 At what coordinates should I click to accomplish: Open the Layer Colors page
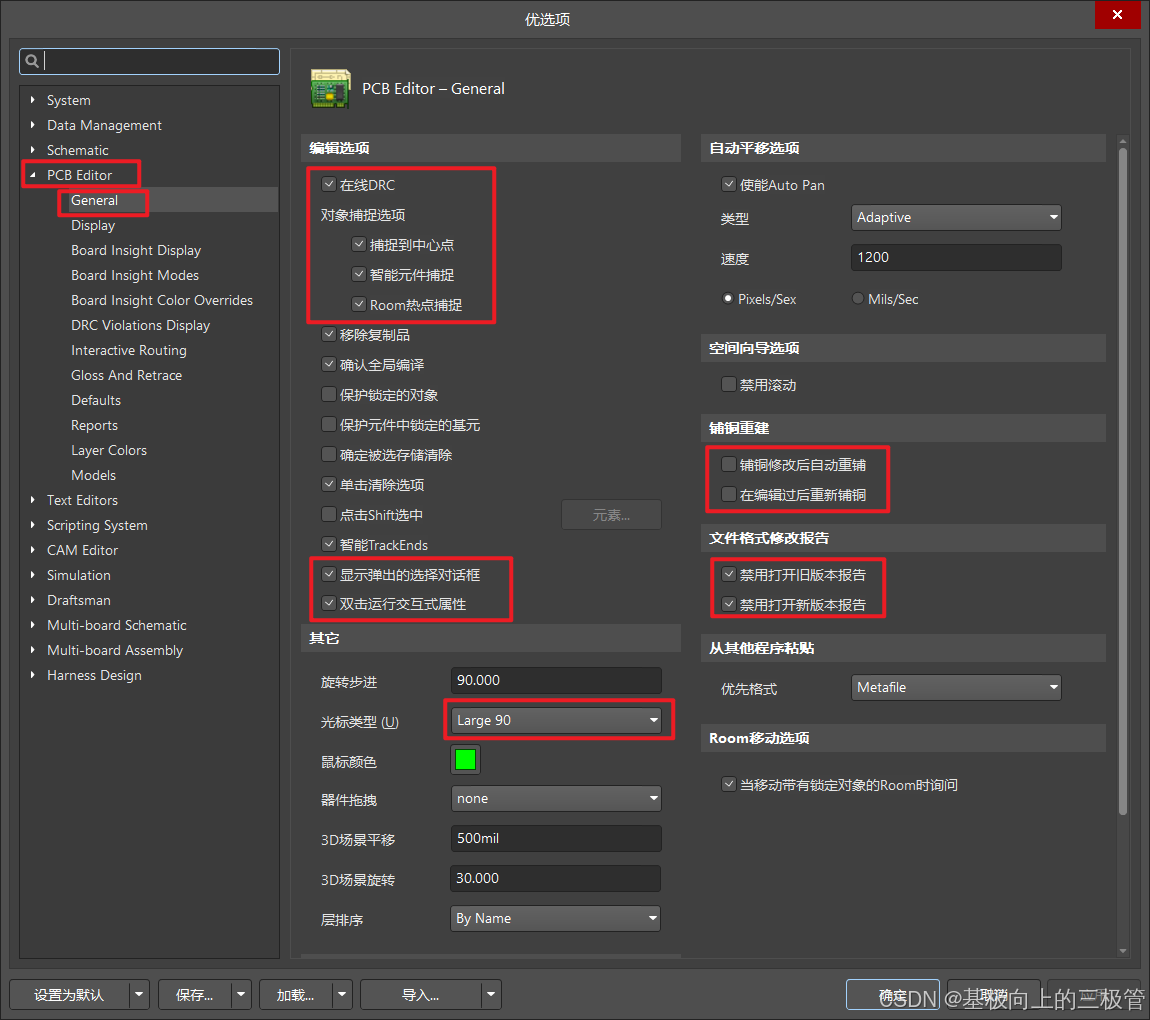tap(109, 450)
